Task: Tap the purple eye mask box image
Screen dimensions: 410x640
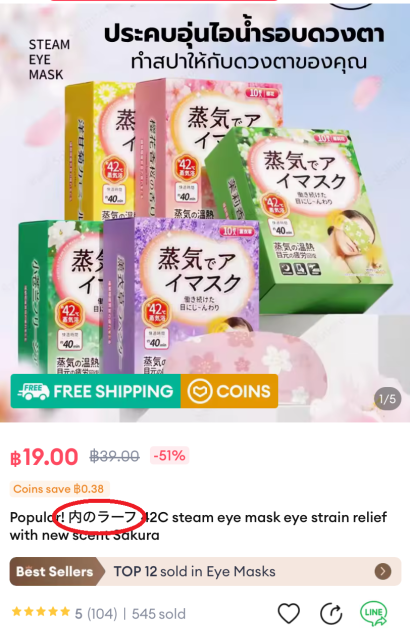Action: pyautogui.click(x=182, y=296)
